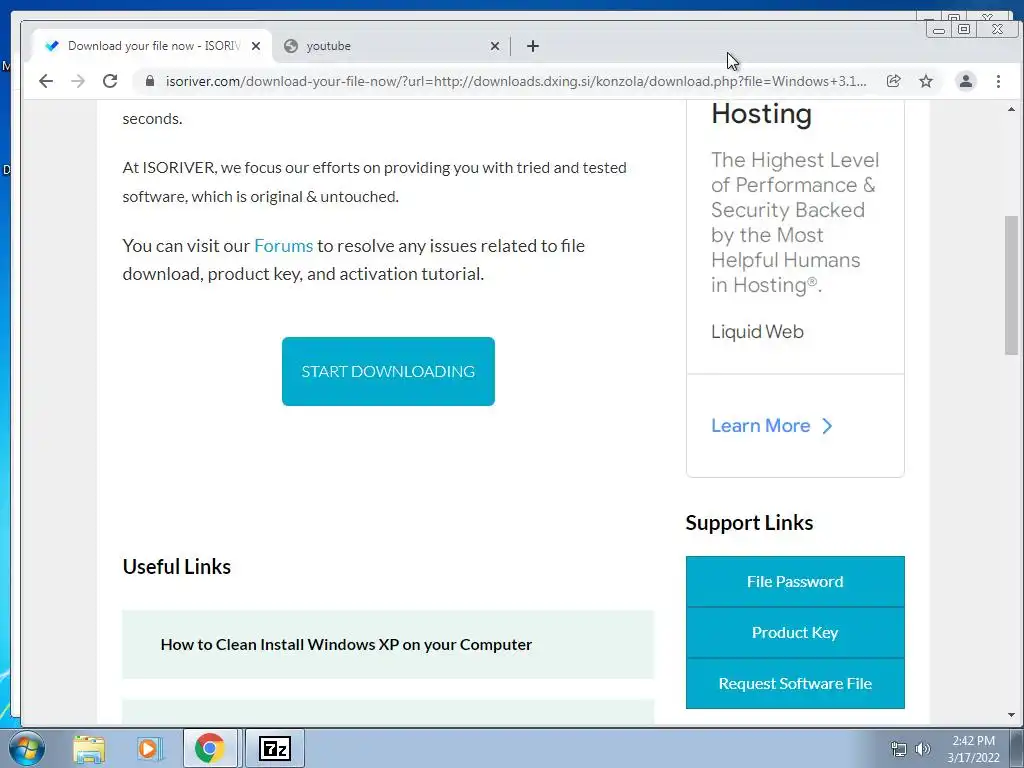Viewport: 1024px width, 768px height.
Task: Open Windows Explorer from the taskbar
Action: click(89, 748)
